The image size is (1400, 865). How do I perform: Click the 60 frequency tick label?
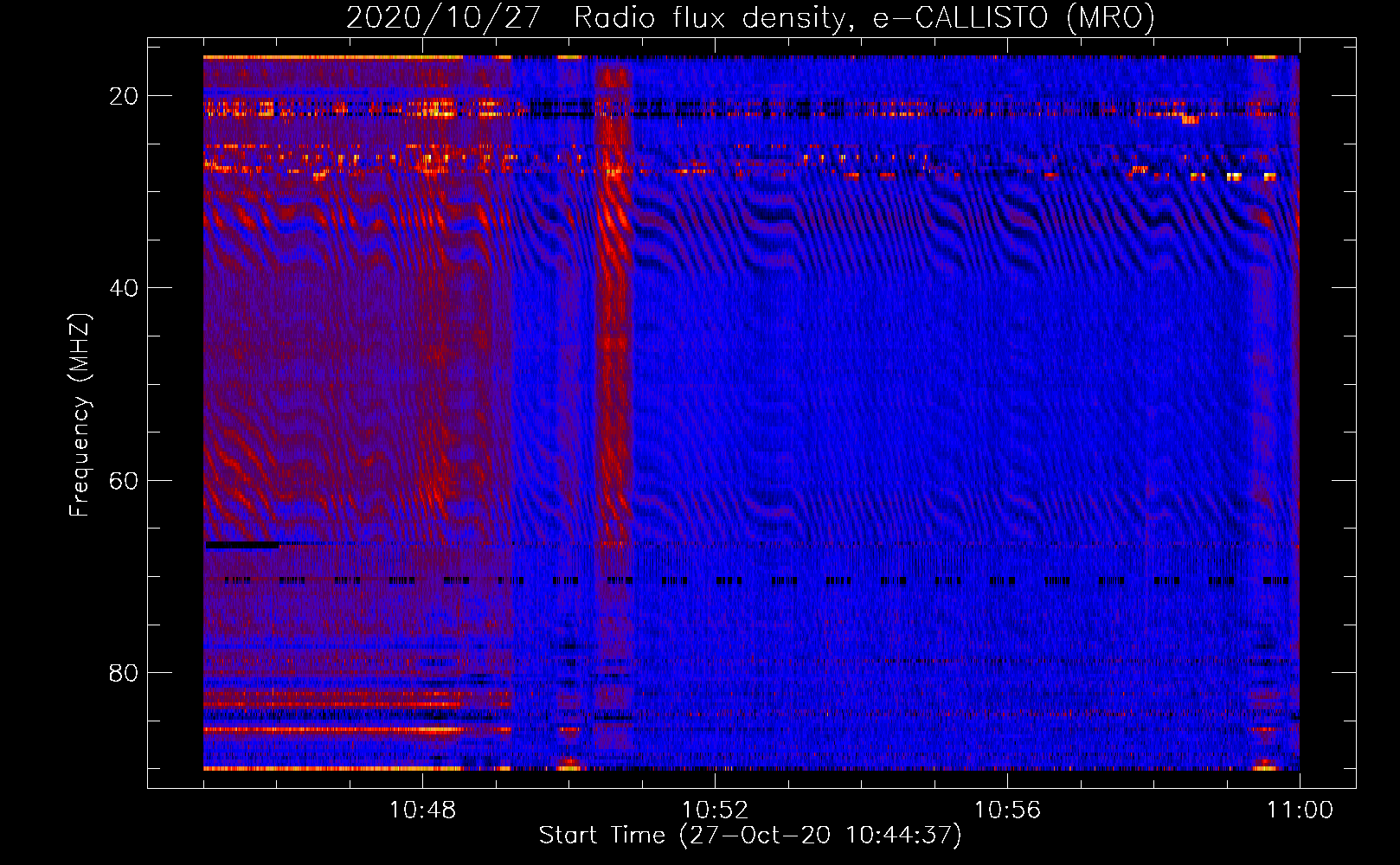(x=124, y=480)
